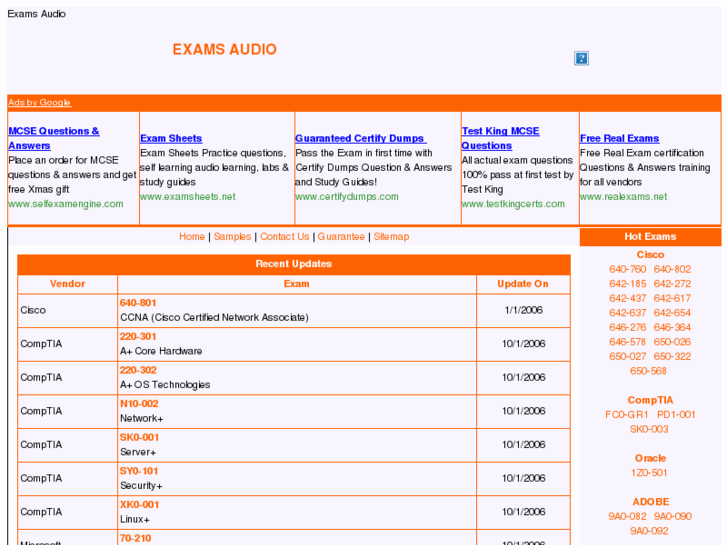Go to Home in navigation bar
The width and height of the screenshot is (727, 545).
pos(192,237)
